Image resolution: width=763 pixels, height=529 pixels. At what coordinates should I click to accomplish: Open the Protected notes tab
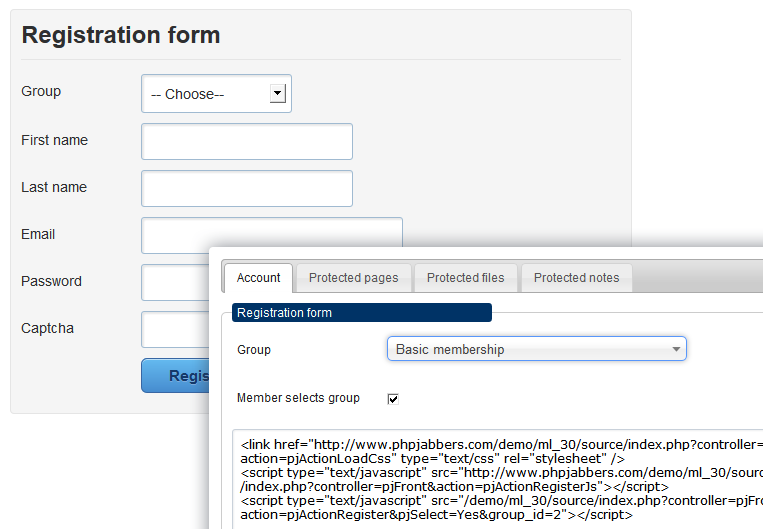click(x=577, y=278)
